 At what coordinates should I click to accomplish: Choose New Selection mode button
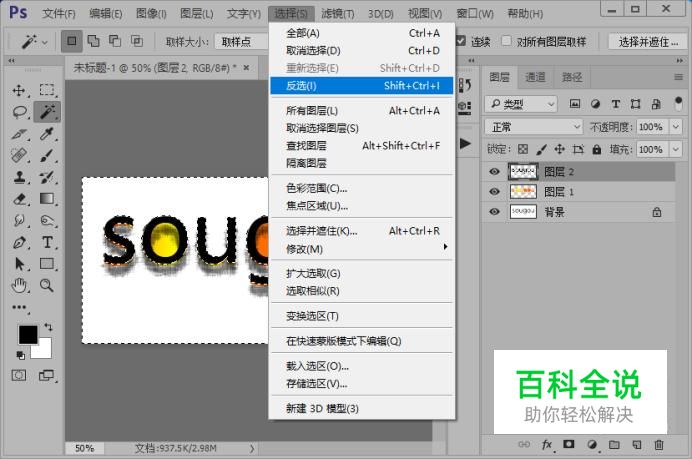click(71, 41)
